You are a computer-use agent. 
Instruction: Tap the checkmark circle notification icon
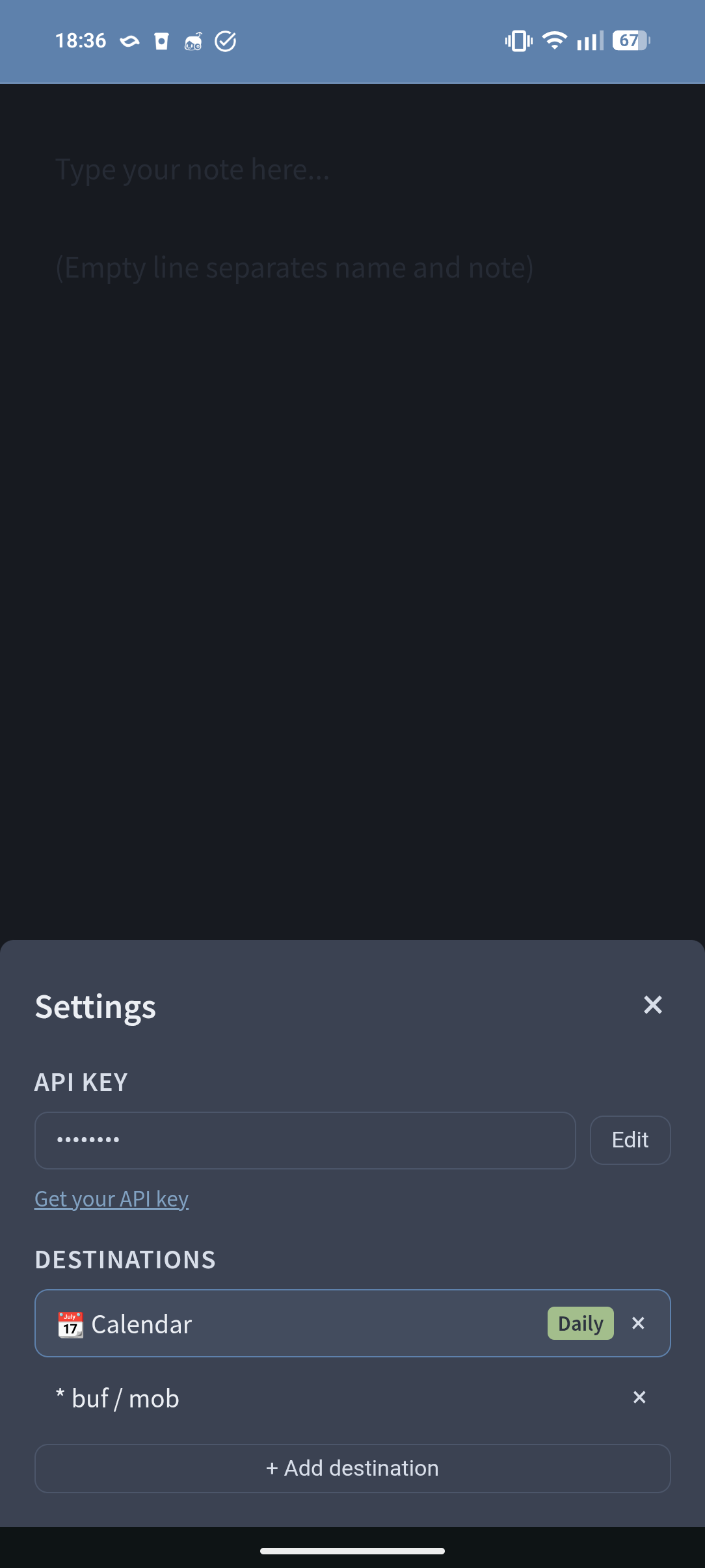(x=226, y=42)
